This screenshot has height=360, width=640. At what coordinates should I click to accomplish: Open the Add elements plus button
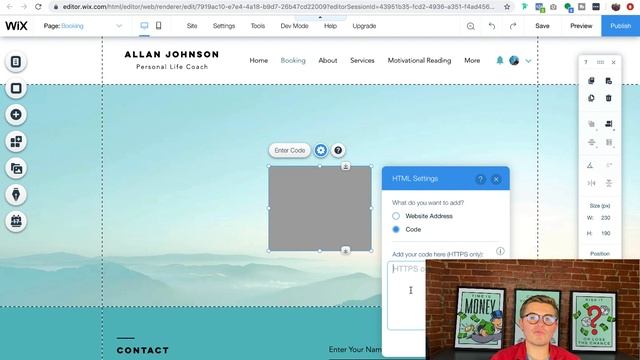(x=16, y=115)
